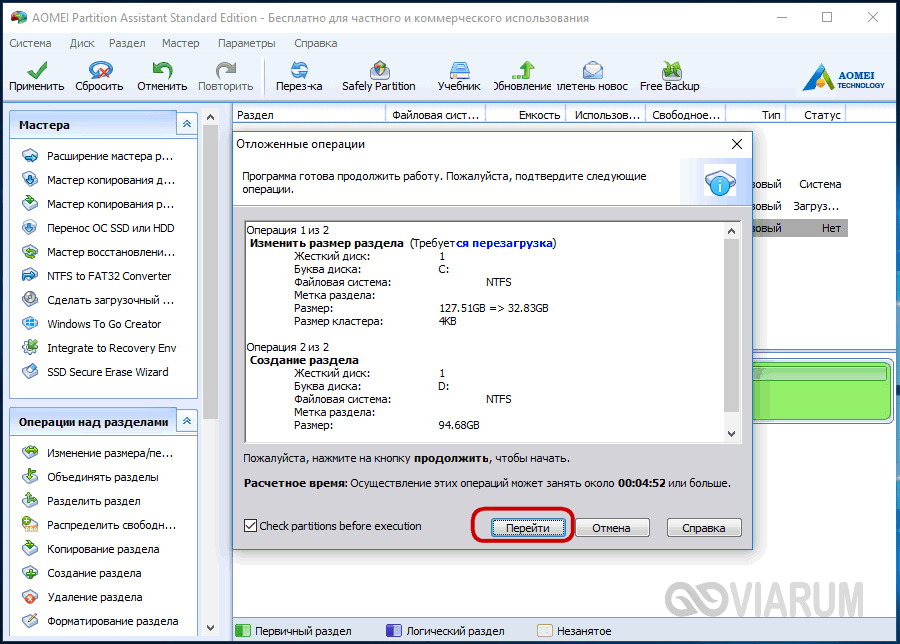Collapse the Мастера panel

186,125
